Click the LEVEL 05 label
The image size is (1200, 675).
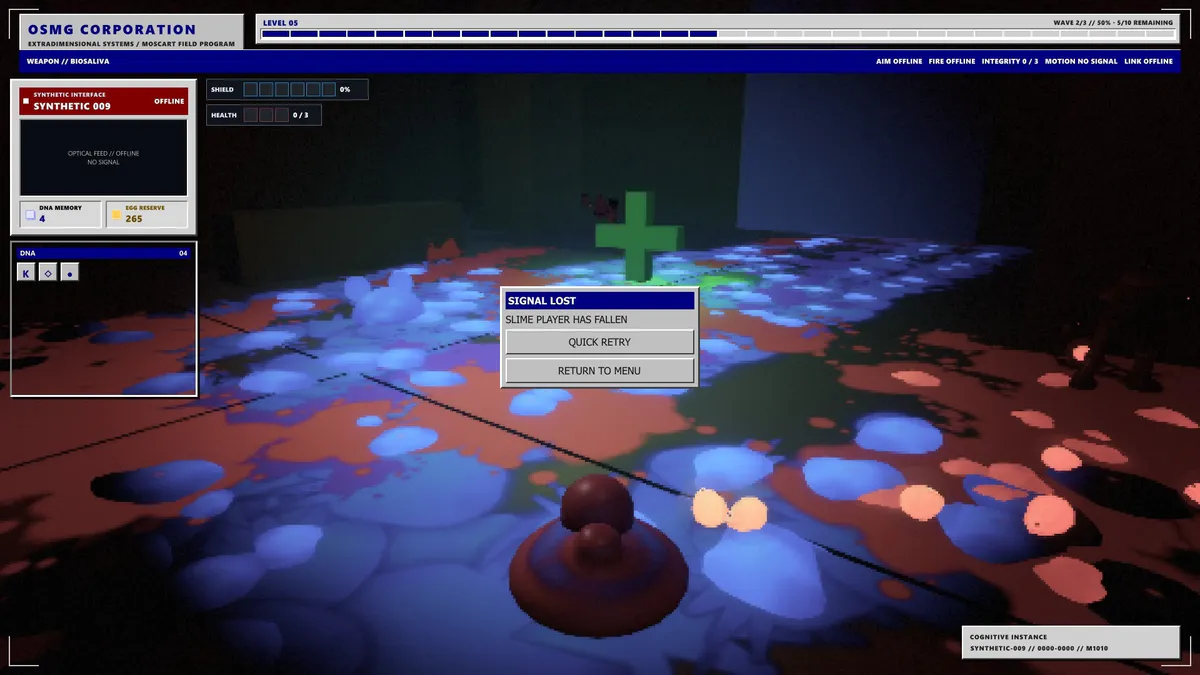click(281, 22)
